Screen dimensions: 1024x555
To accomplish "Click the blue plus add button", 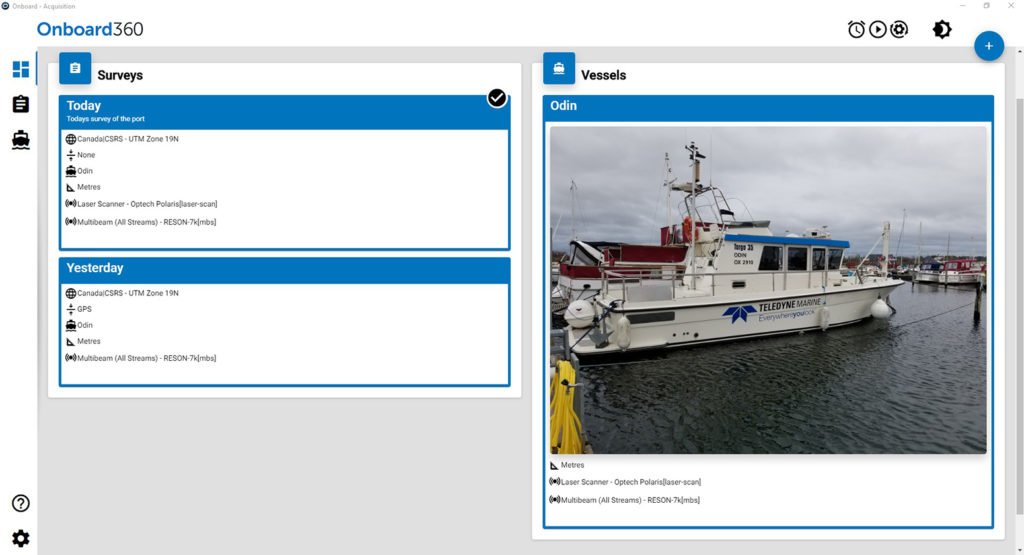I will point(989,46).
